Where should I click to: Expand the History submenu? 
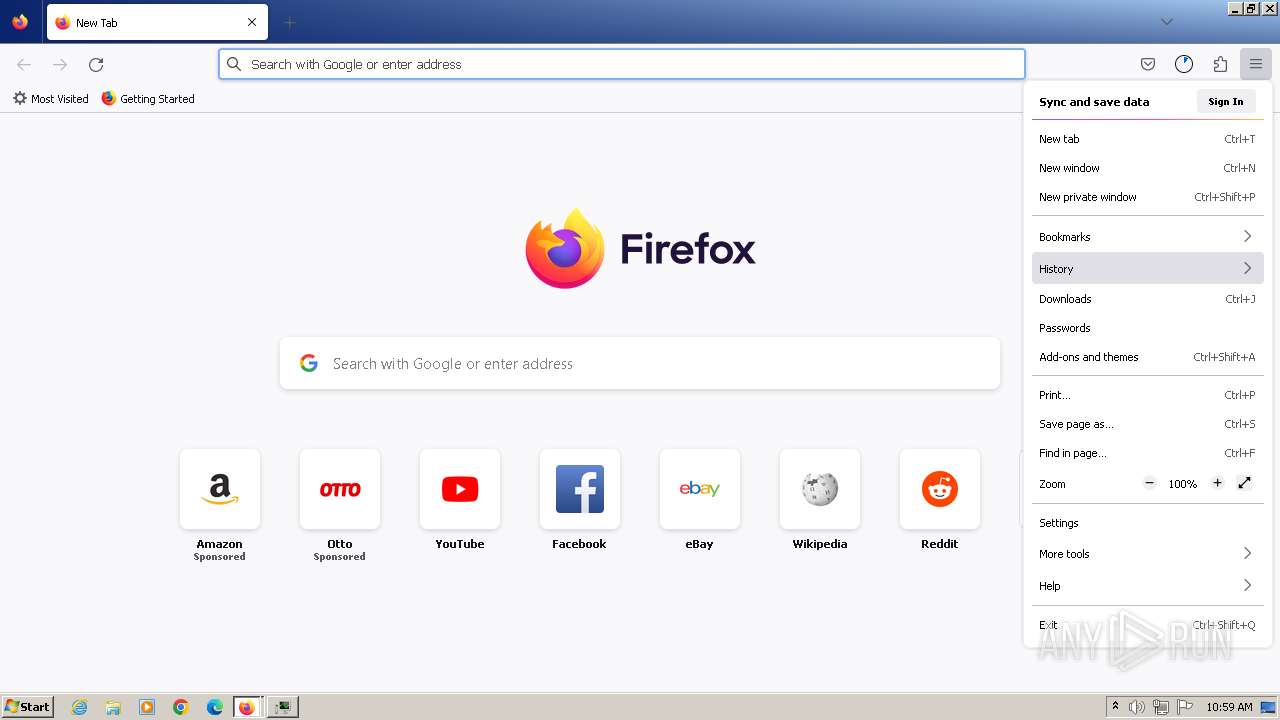1148,268
